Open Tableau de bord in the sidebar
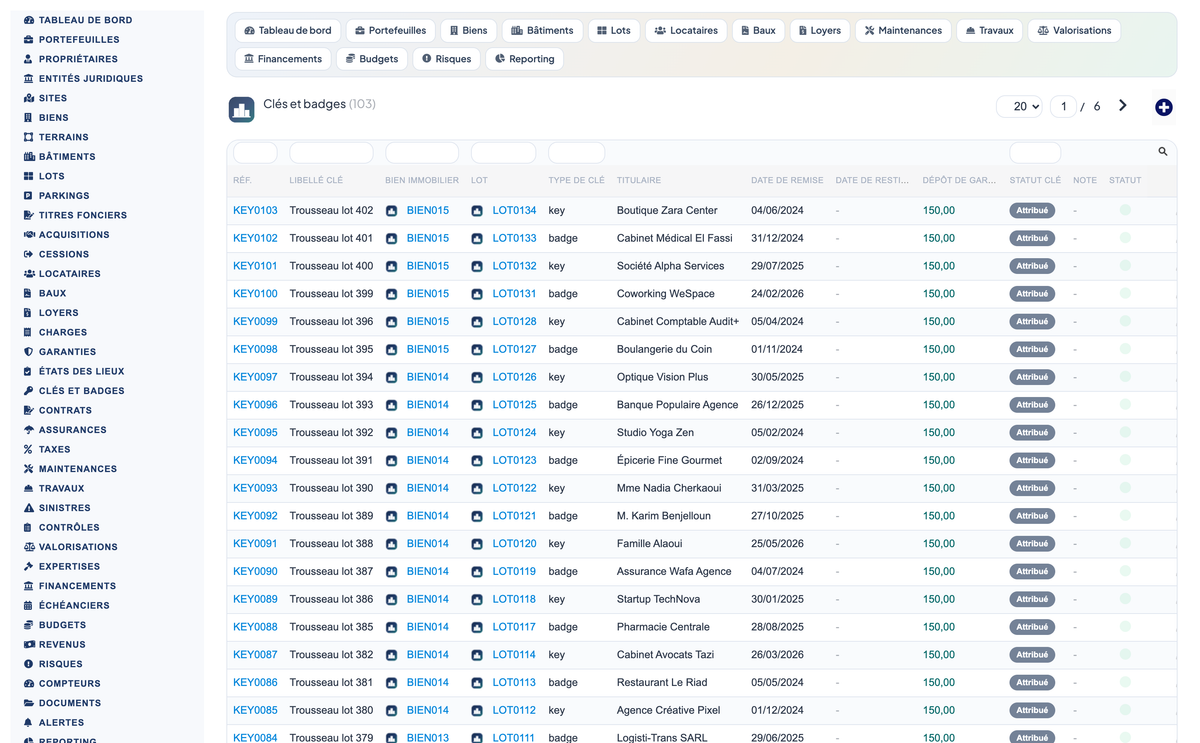This screenshot has height=743, width=1200. 78,20
